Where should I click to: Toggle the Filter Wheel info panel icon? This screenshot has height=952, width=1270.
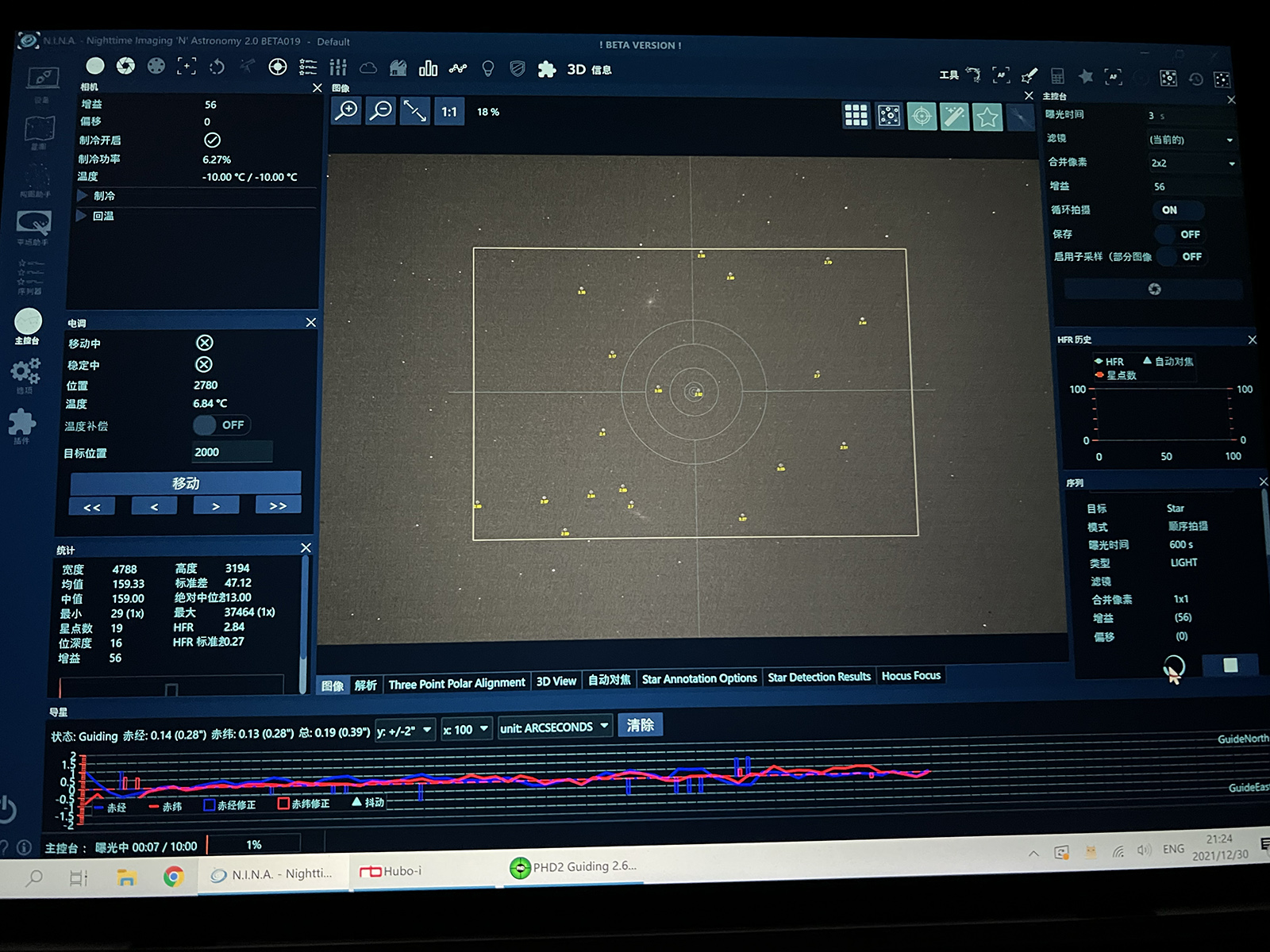[156, 66]
